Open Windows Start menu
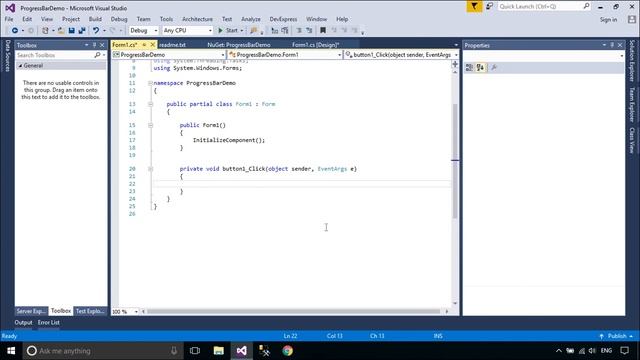The width and height of the screenshot is (640, 360). pos(11,351)
